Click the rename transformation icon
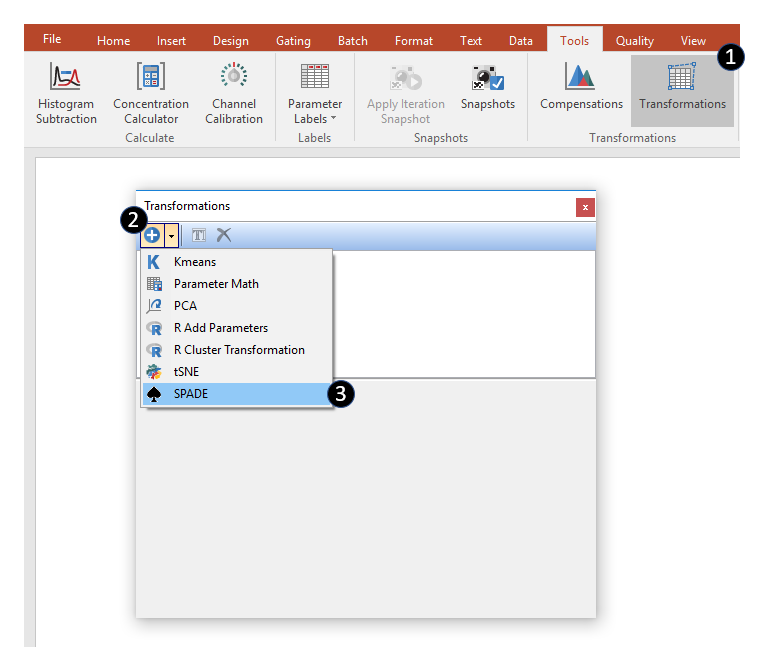The image size is (770, 647). (x=199, y=235)
